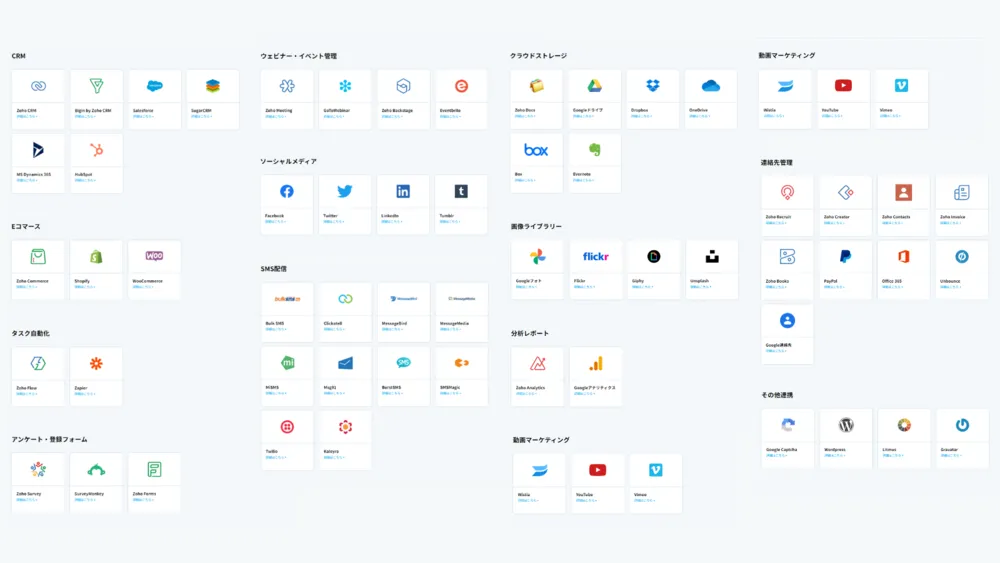Open the Zoho Contacts icon
This screenshot has height=563, width=1000.
pyautogui.click(x=904, y=193)
